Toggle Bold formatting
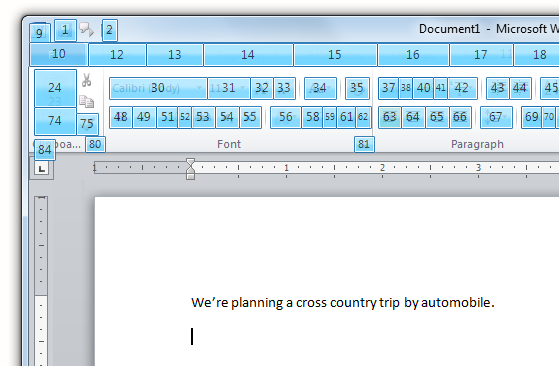The height and width of the screenshot is (366, 559). [121, 117]
